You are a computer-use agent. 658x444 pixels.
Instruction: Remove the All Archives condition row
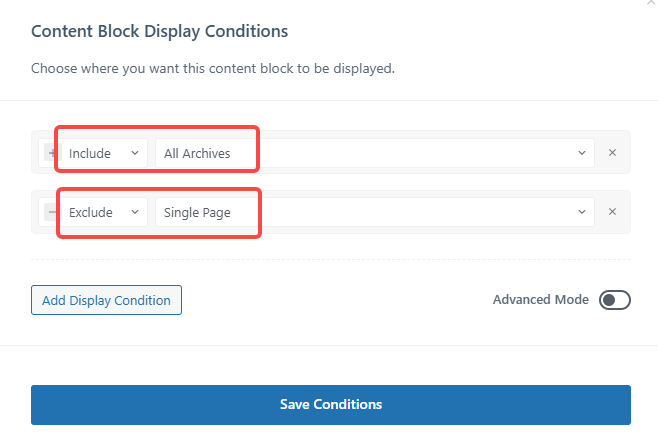pyautogui.click(x=612, y=153)
